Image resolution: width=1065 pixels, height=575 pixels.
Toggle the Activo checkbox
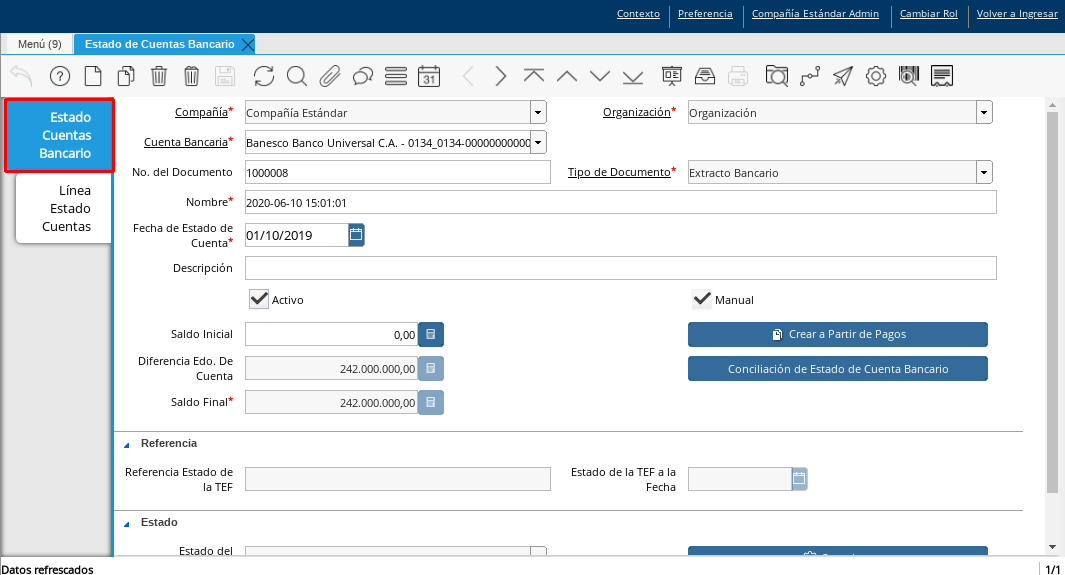(259, 299)
